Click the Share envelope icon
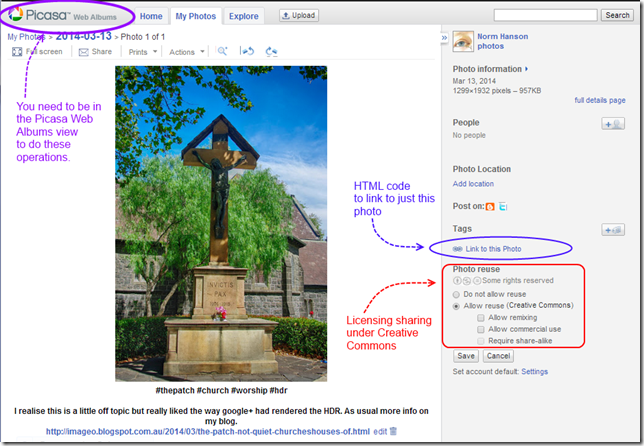This screenshot has height=446, width=644. coord(84,52)
